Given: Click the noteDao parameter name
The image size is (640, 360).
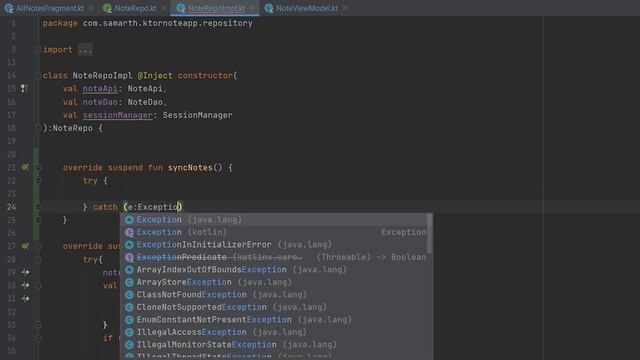Looking at the screenshot, I should click(100, 102).
